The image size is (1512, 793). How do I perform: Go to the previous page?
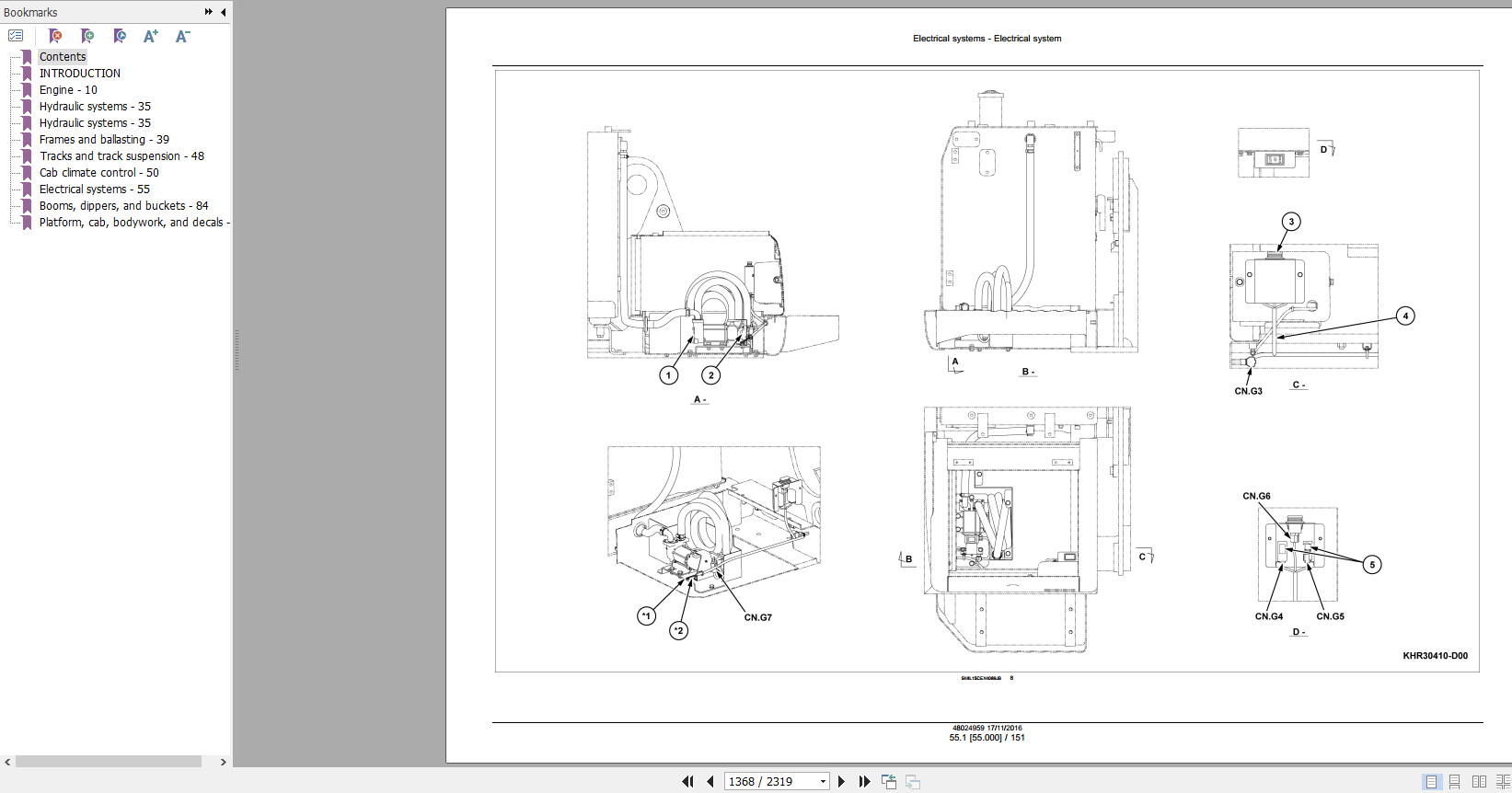click(x=710, y=781)
